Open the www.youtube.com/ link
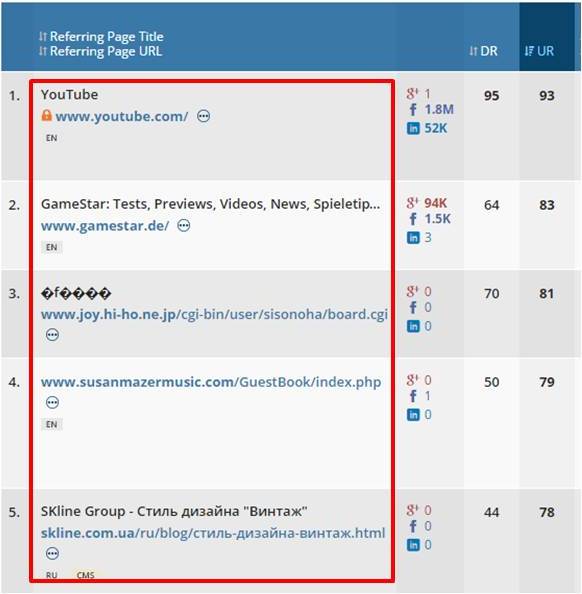This screenshot has width=582, height=594. point(122,116)
